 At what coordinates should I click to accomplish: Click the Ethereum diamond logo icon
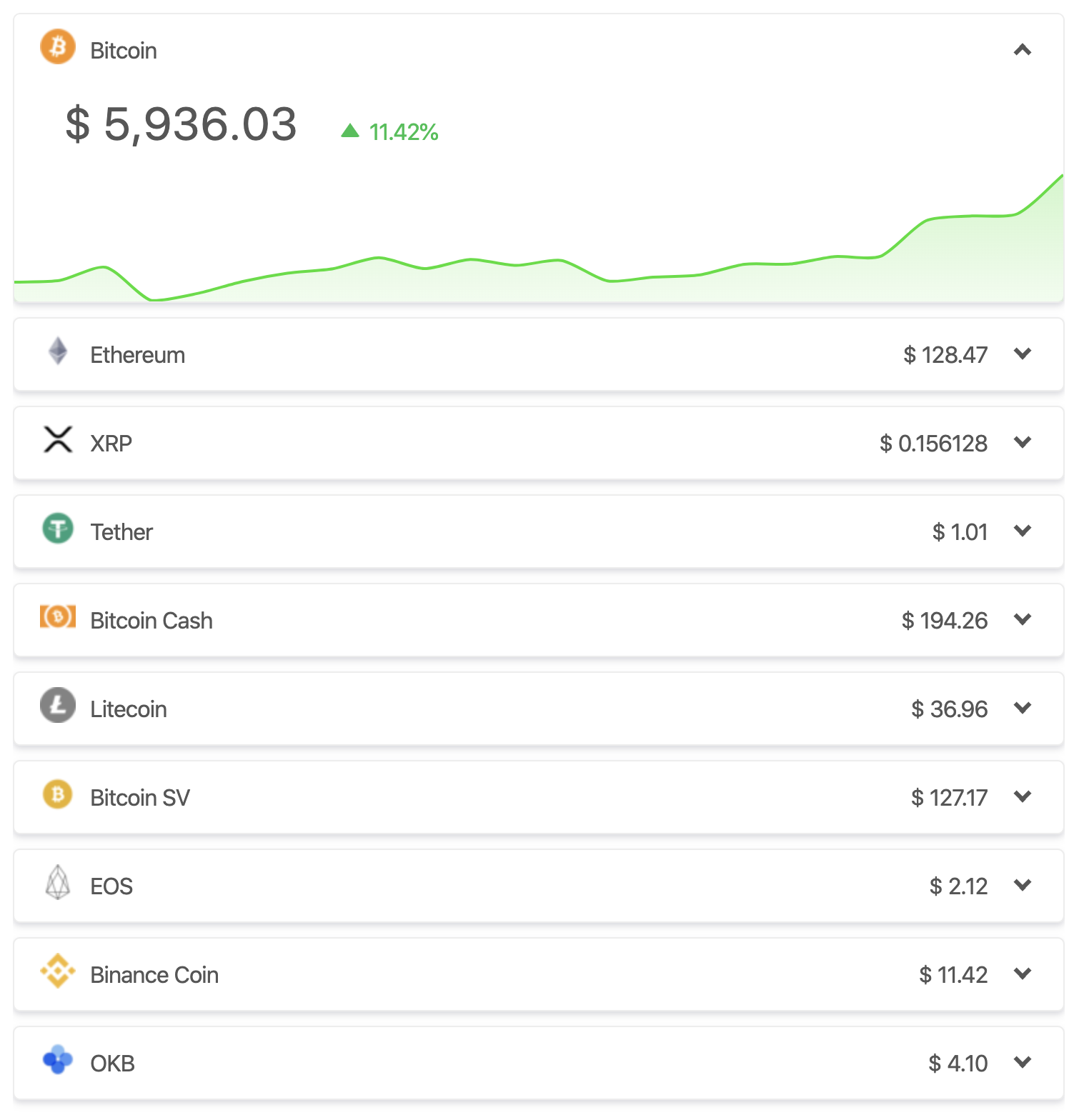(x=58, y=351)
